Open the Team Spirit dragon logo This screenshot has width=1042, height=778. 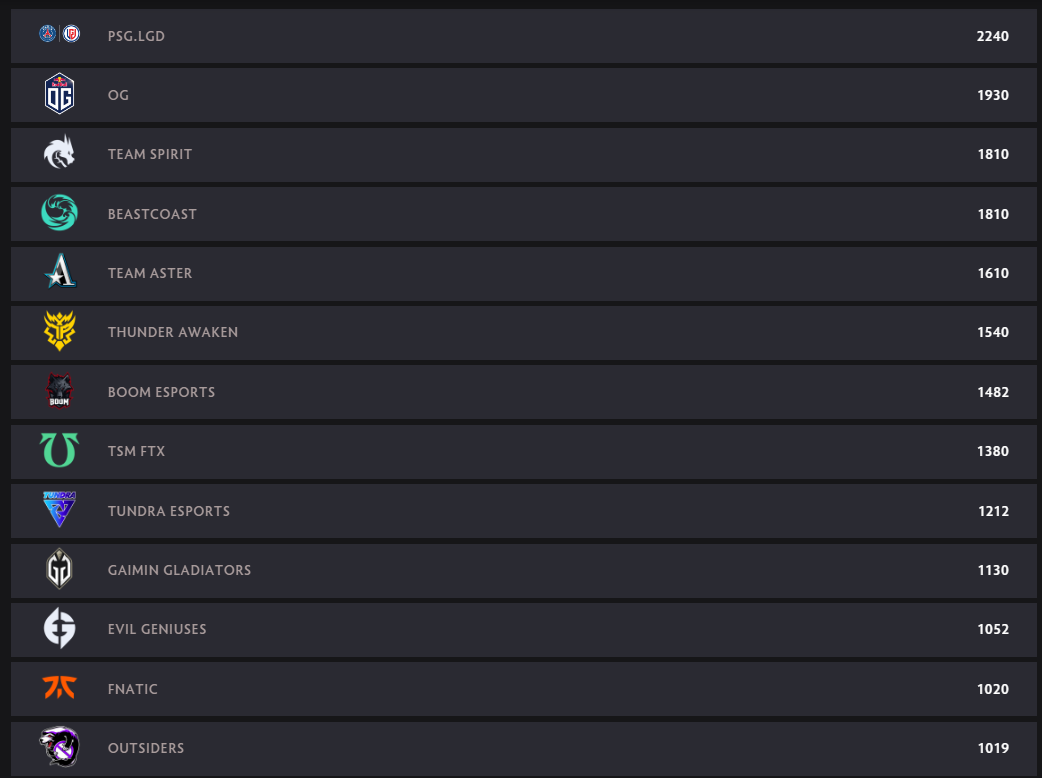point(59,152)
